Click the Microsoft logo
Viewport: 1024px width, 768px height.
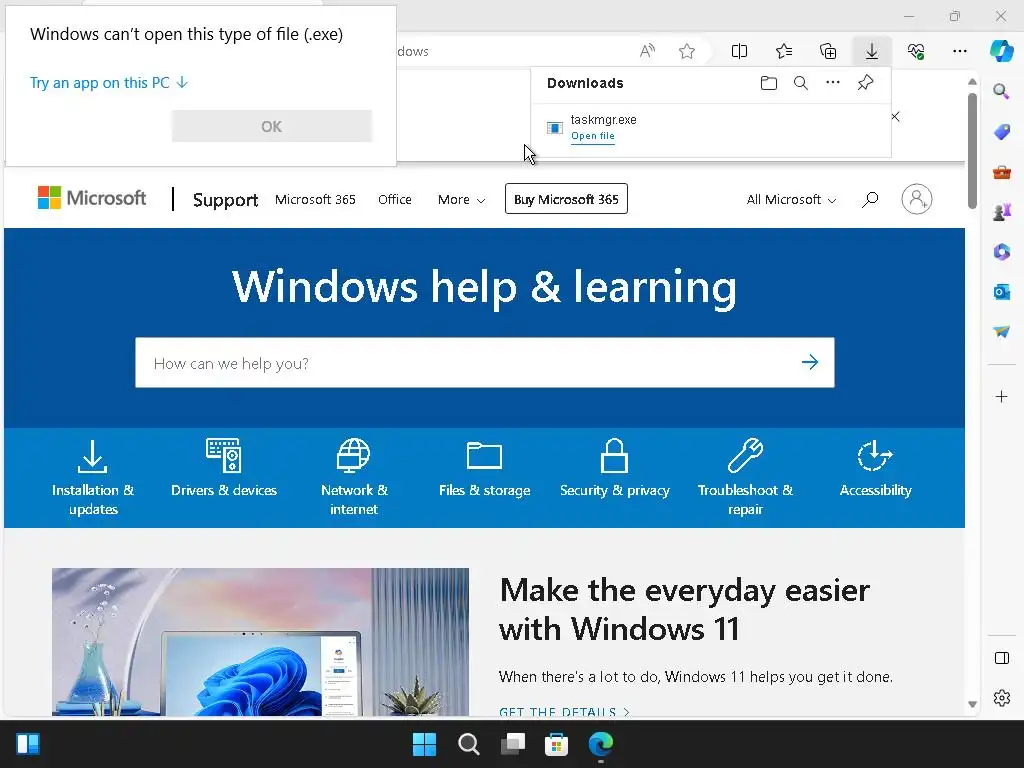click(92, 198)
